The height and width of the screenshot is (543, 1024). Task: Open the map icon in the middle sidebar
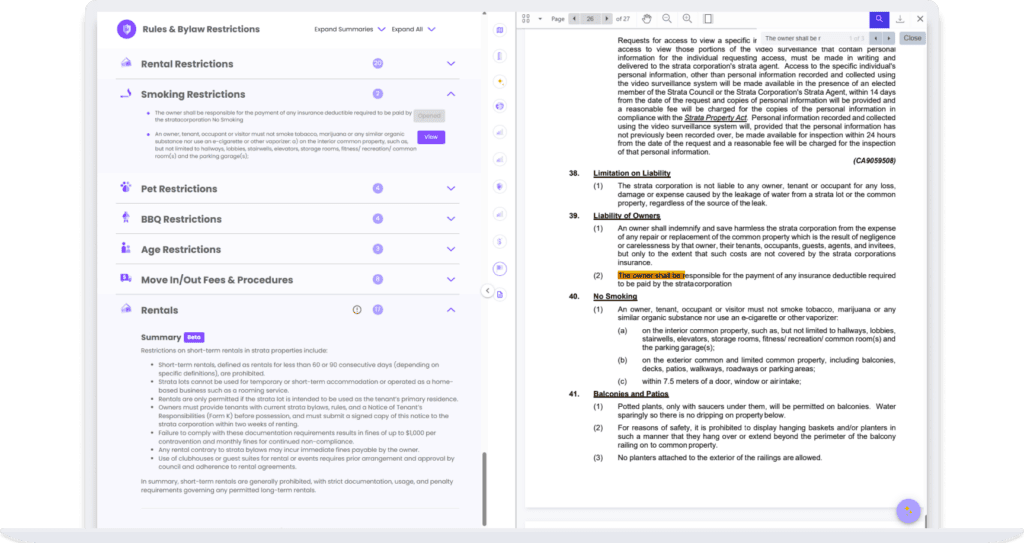point(500,30)
